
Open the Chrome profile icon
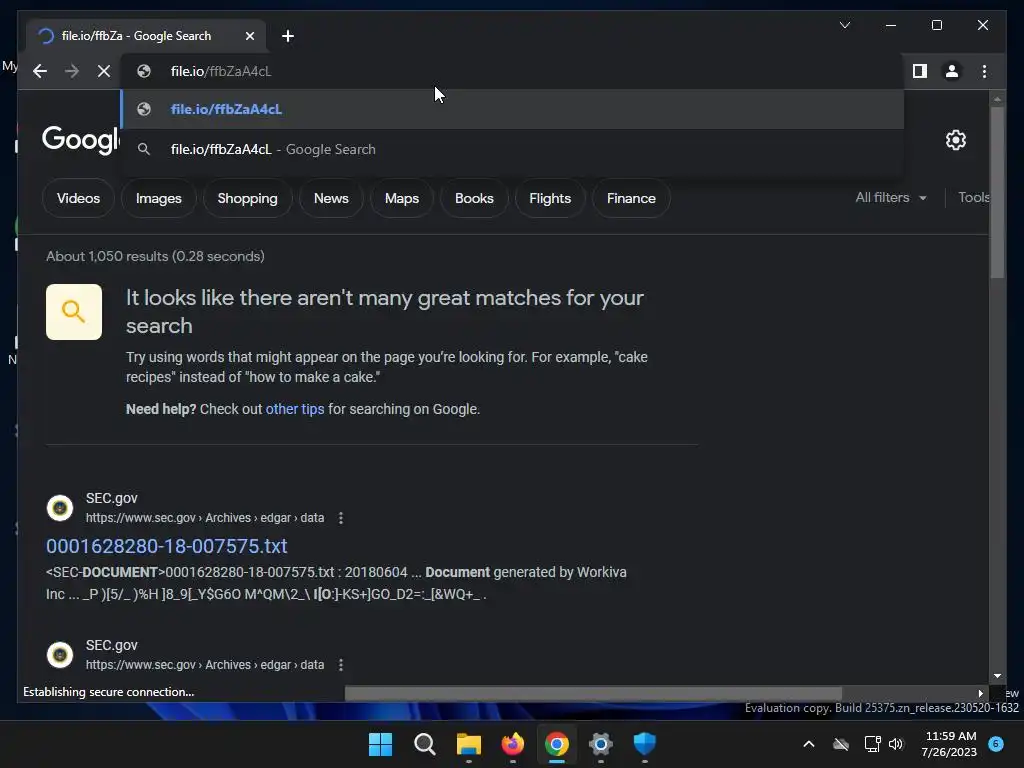click(x=952, y=71)
